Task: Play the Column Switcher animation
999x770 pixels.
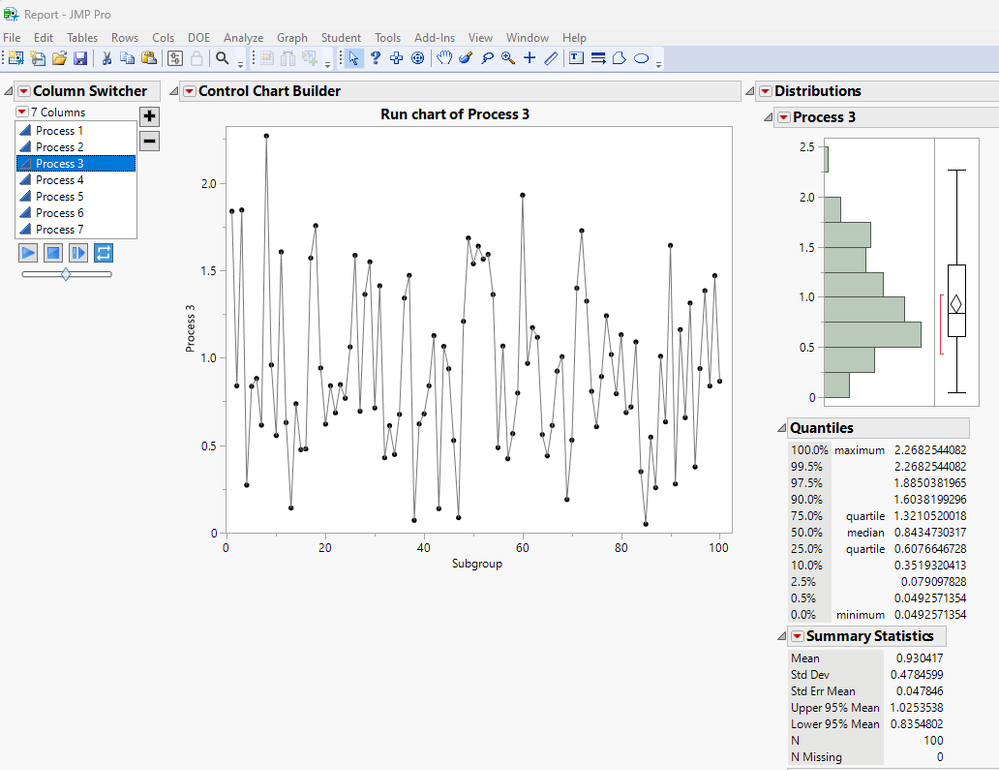Action: click(x=28, y=253)
